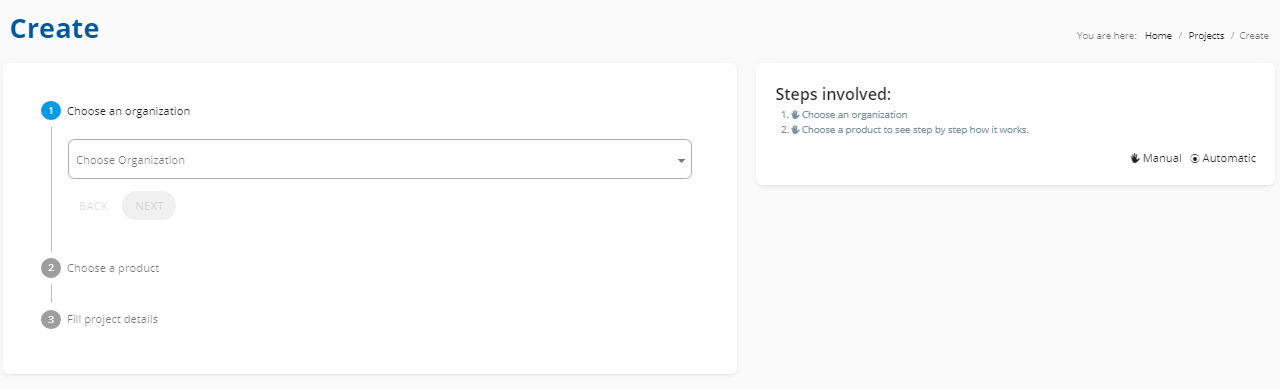Open the Choose Organization dropdown

pos(380,159)
